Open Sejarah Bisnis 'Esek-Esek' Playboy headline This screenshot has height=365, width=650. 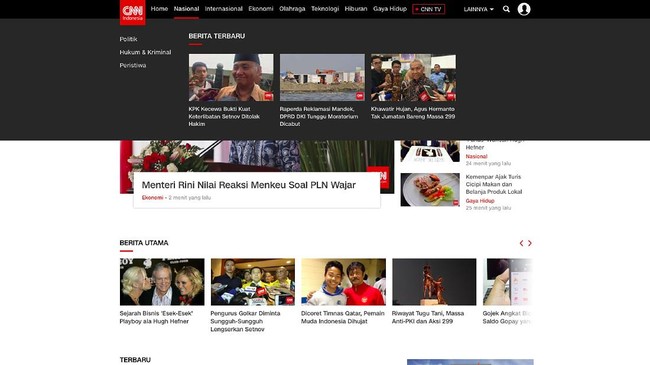(x=156, y=317)
